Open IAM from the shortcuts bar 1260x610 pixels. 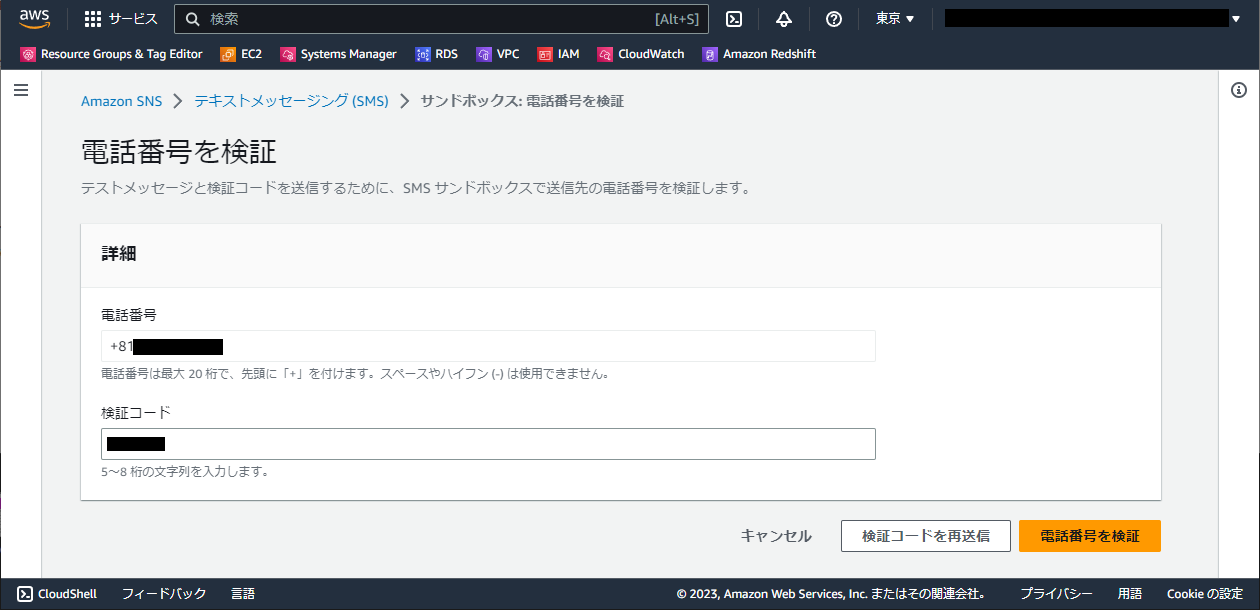pos(557,54)
